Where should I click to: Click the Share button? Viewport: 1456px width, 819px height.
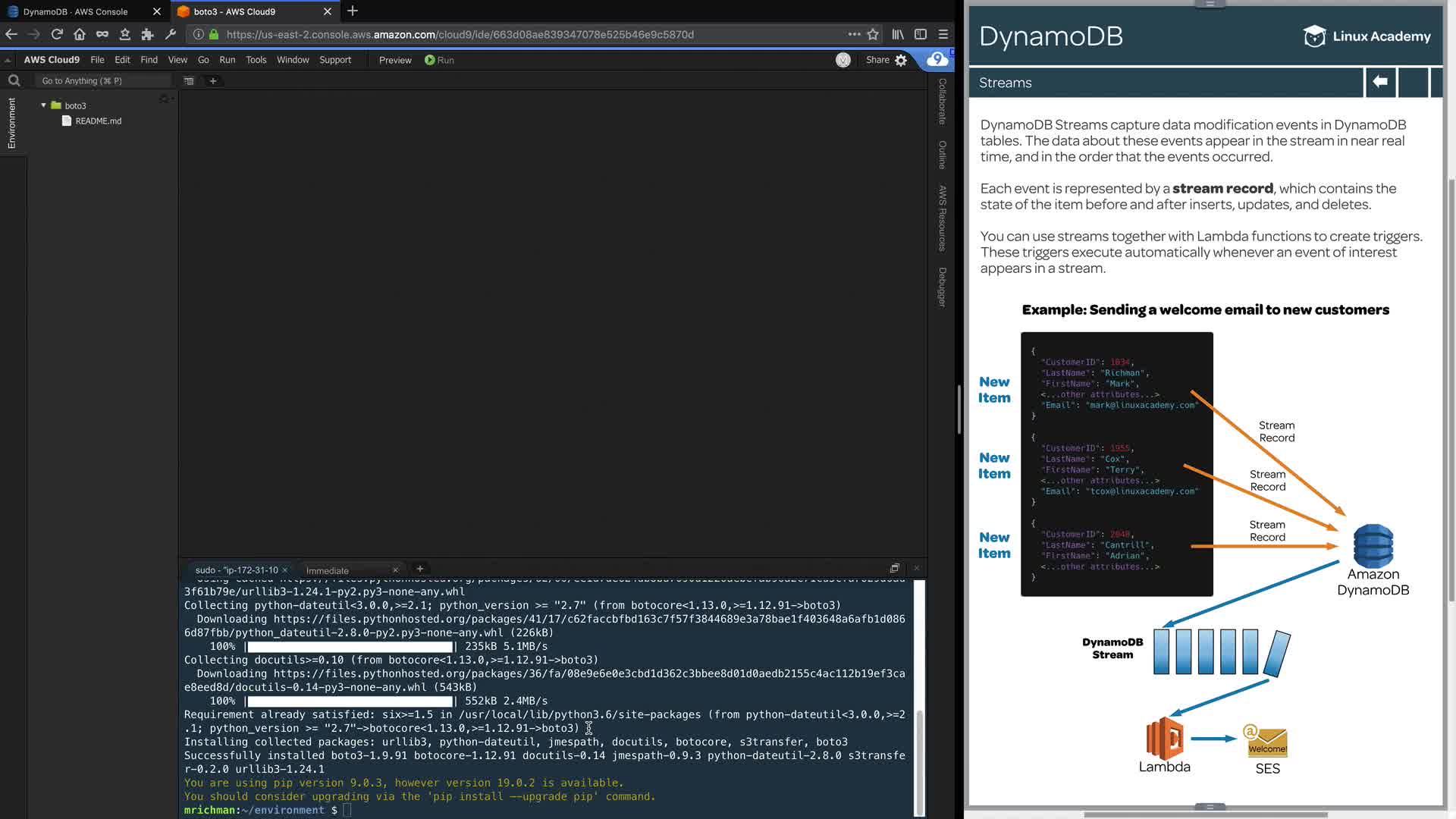pyautogui.click(x=877, y=60)
